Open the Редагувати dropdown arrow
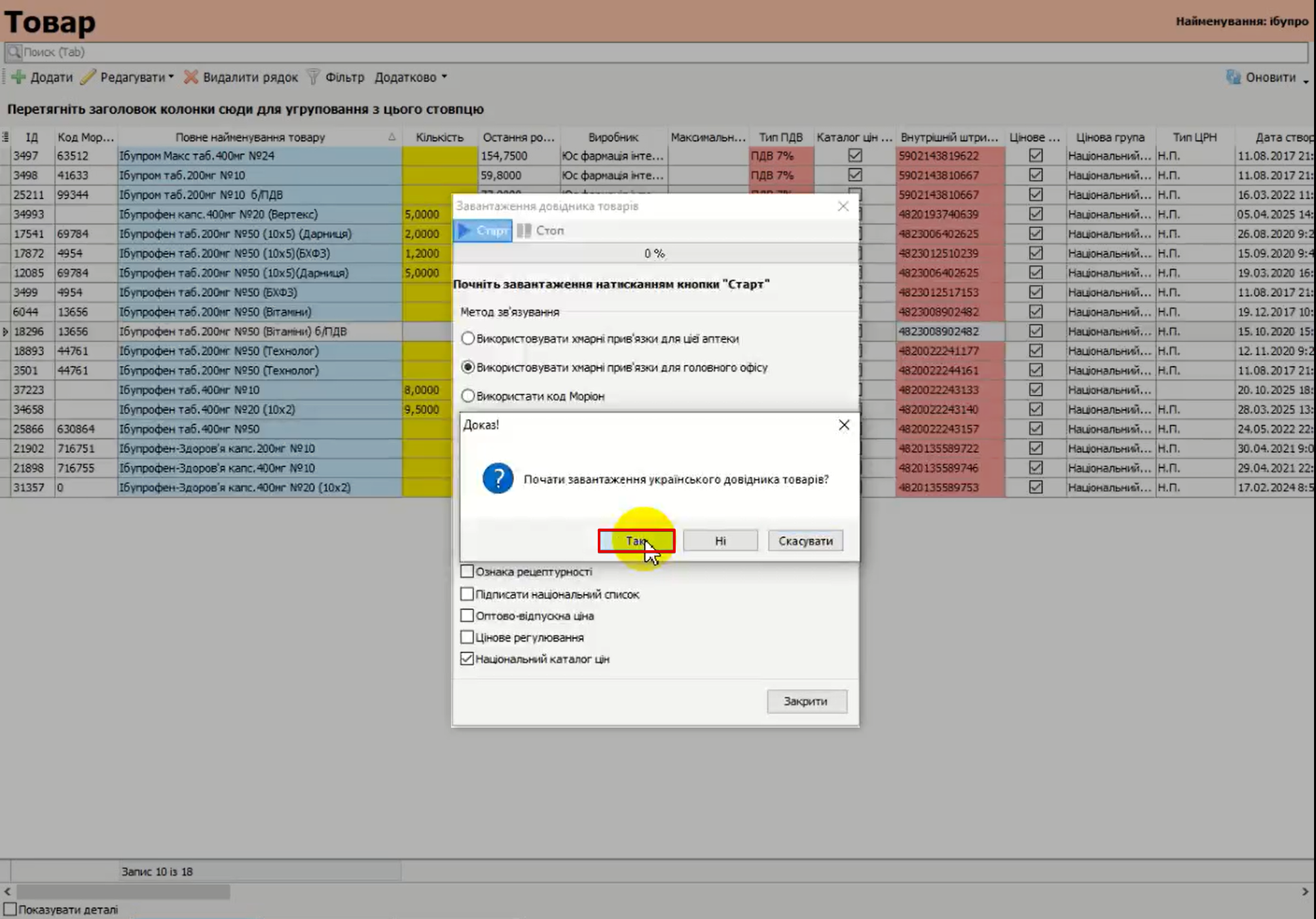The height and width of the screenshot is (919, 1316). click(x=171, y=77)
